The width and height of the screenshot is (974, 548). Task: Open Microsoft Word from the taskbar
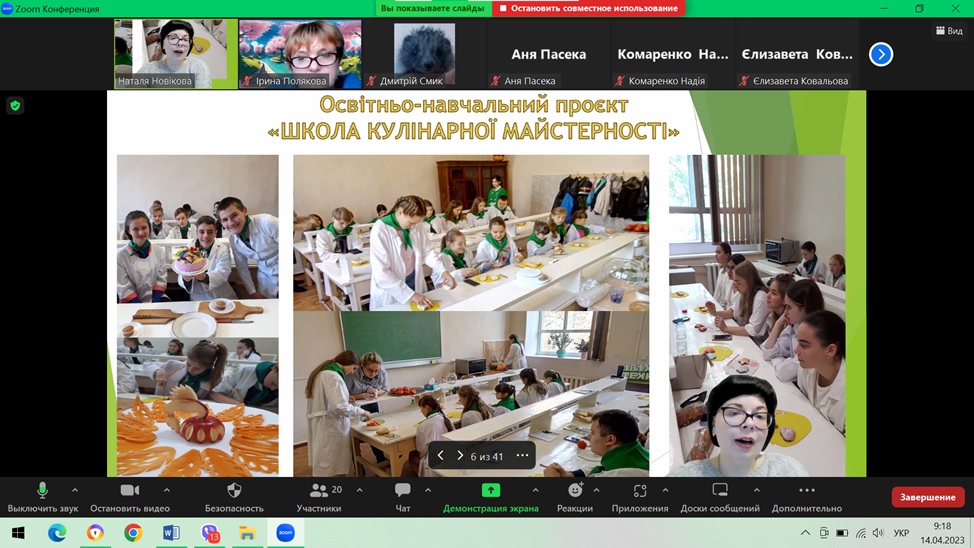point(171,533)
